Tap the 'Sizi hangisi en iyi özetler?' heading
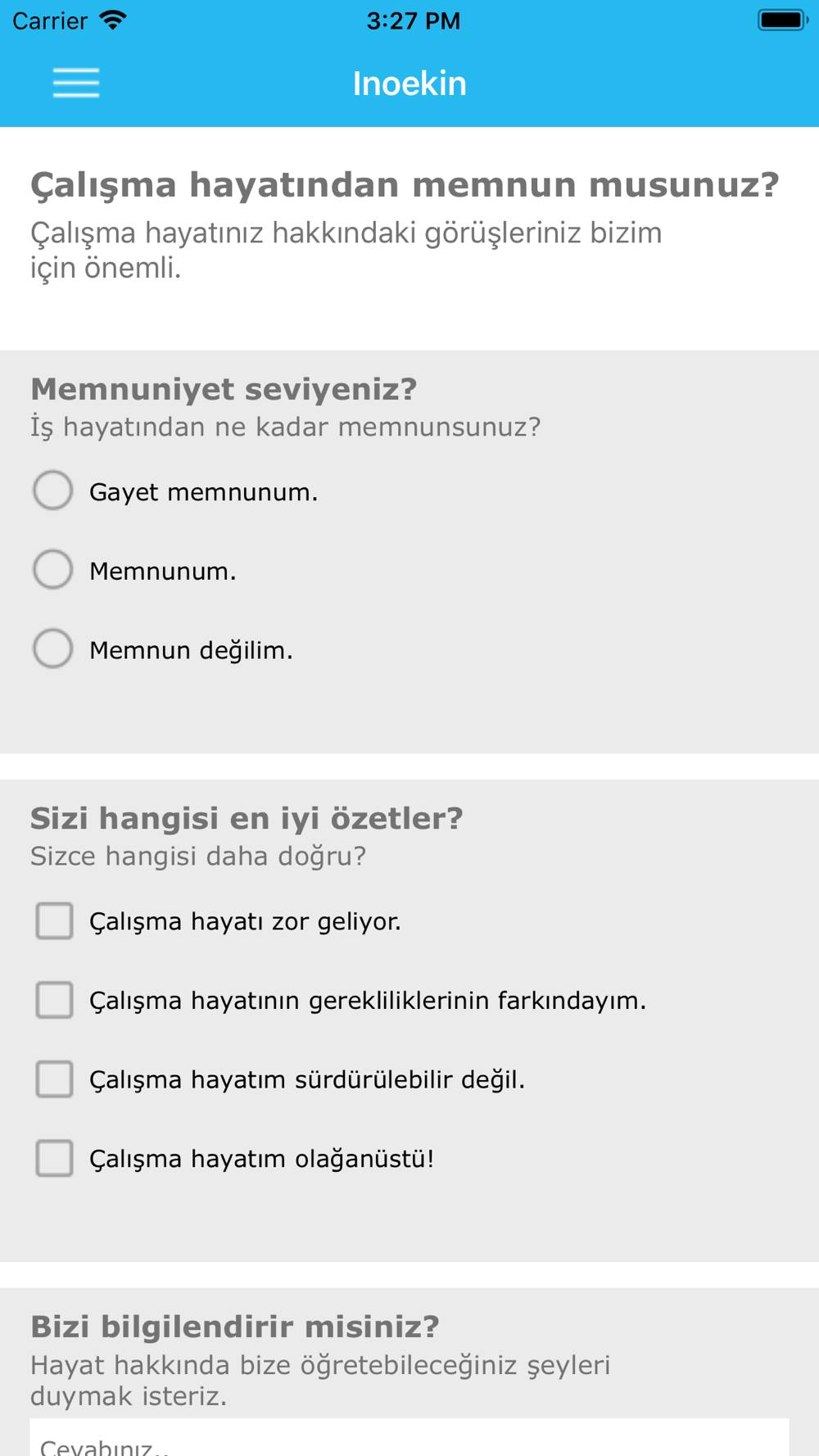 [247, 818]
